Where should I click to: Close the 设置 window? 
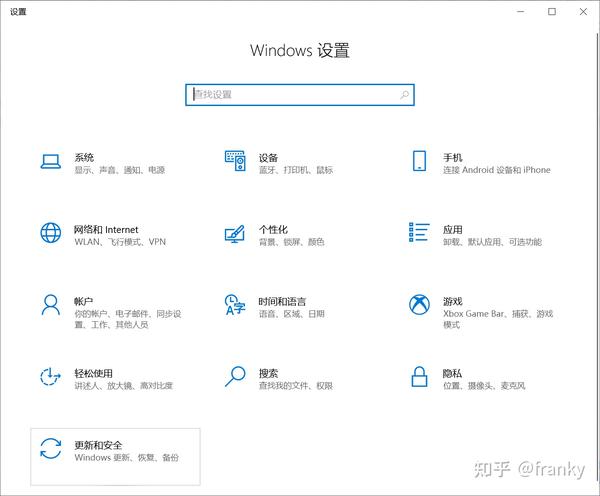583,11
